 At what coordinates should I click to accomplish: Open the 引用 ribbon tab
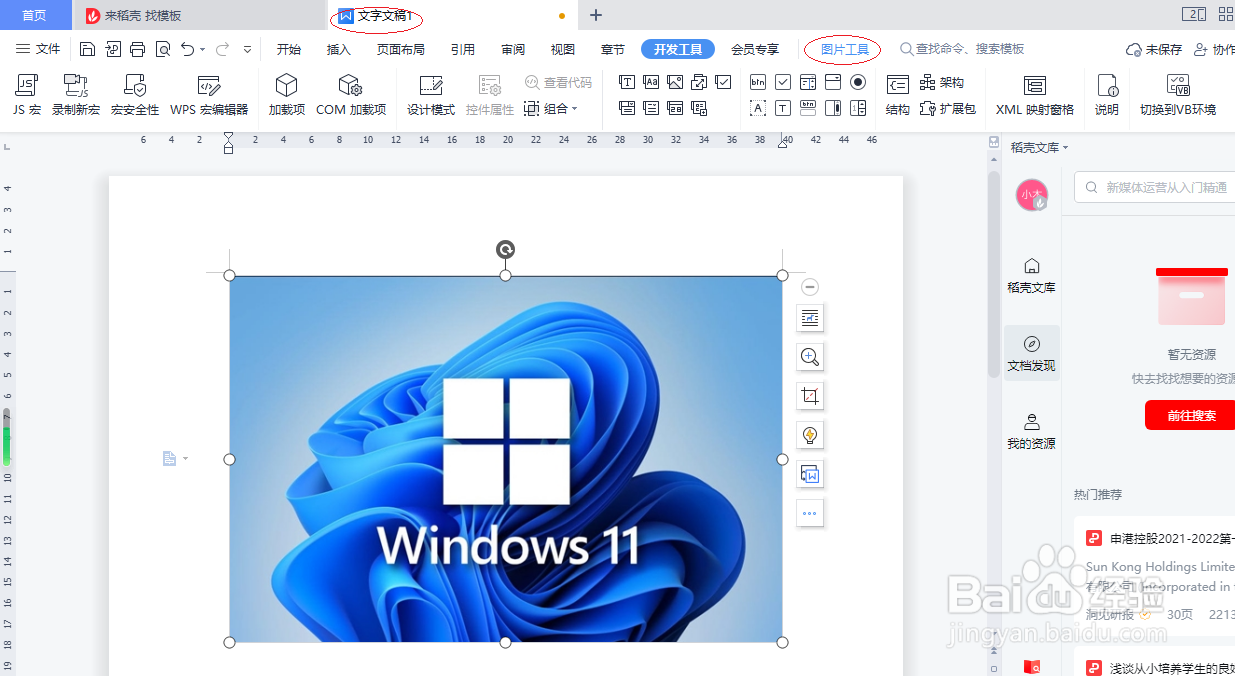coord(463,49)
